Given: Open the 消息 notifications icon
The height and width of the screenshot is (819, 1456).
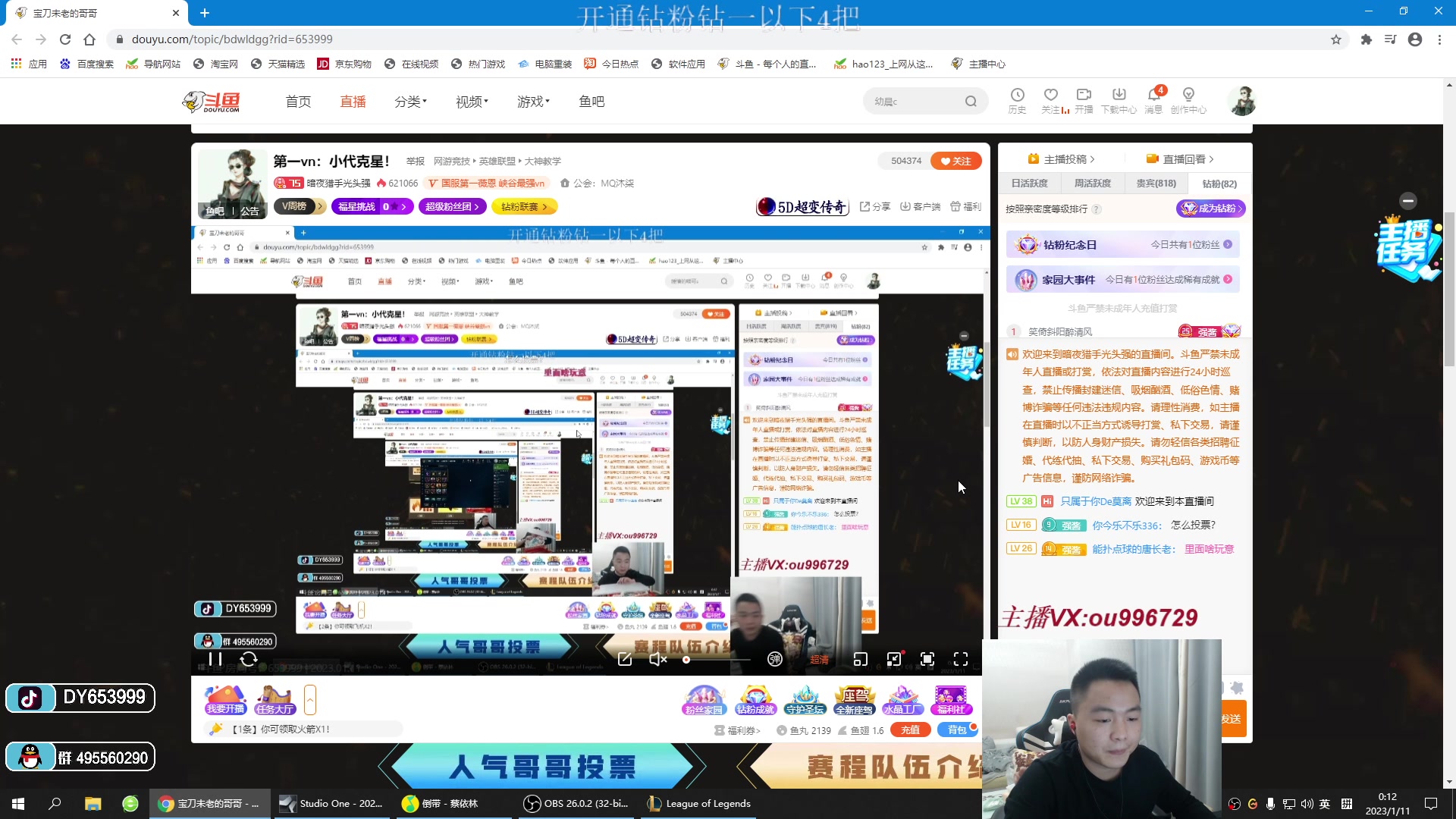Looking at the screenshot, I should (x=1153, y=100).
